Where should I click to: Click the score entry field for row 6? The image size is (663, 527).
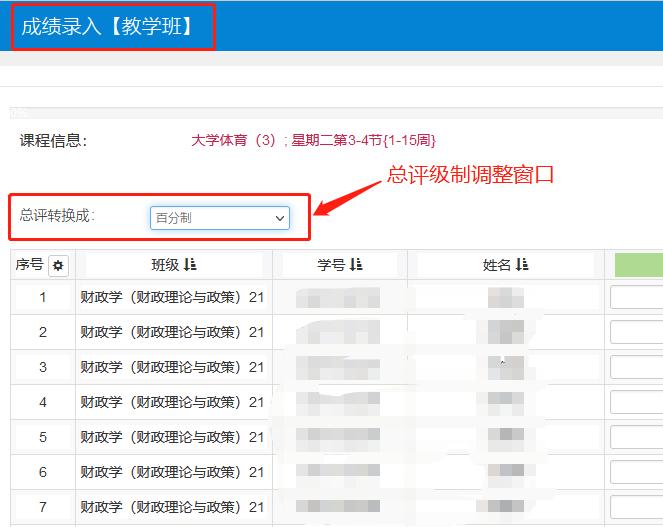pos(637,472)
